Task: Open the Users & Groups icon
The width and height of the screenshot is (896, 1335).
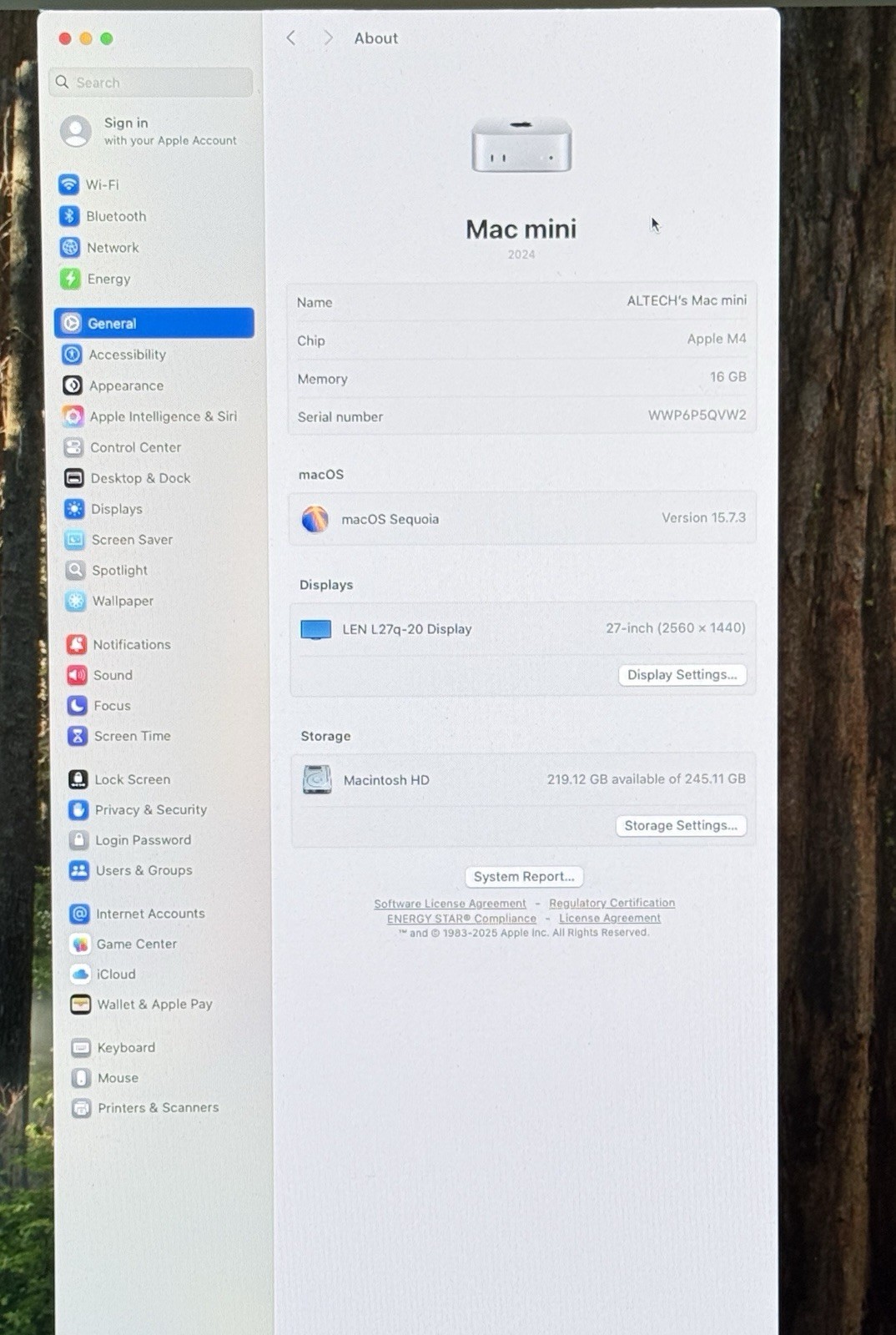Action: point(79,870)
